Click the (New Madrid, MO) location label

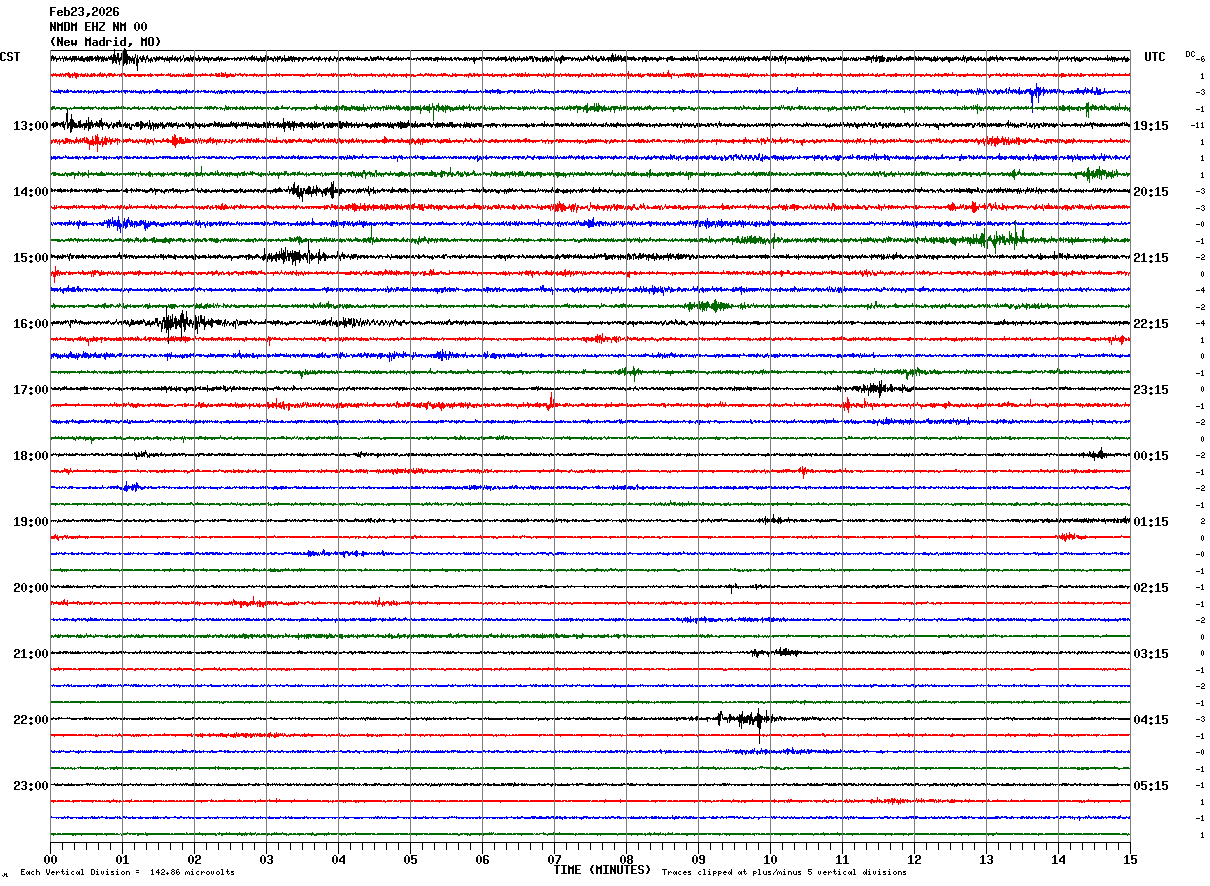point(105,42)
